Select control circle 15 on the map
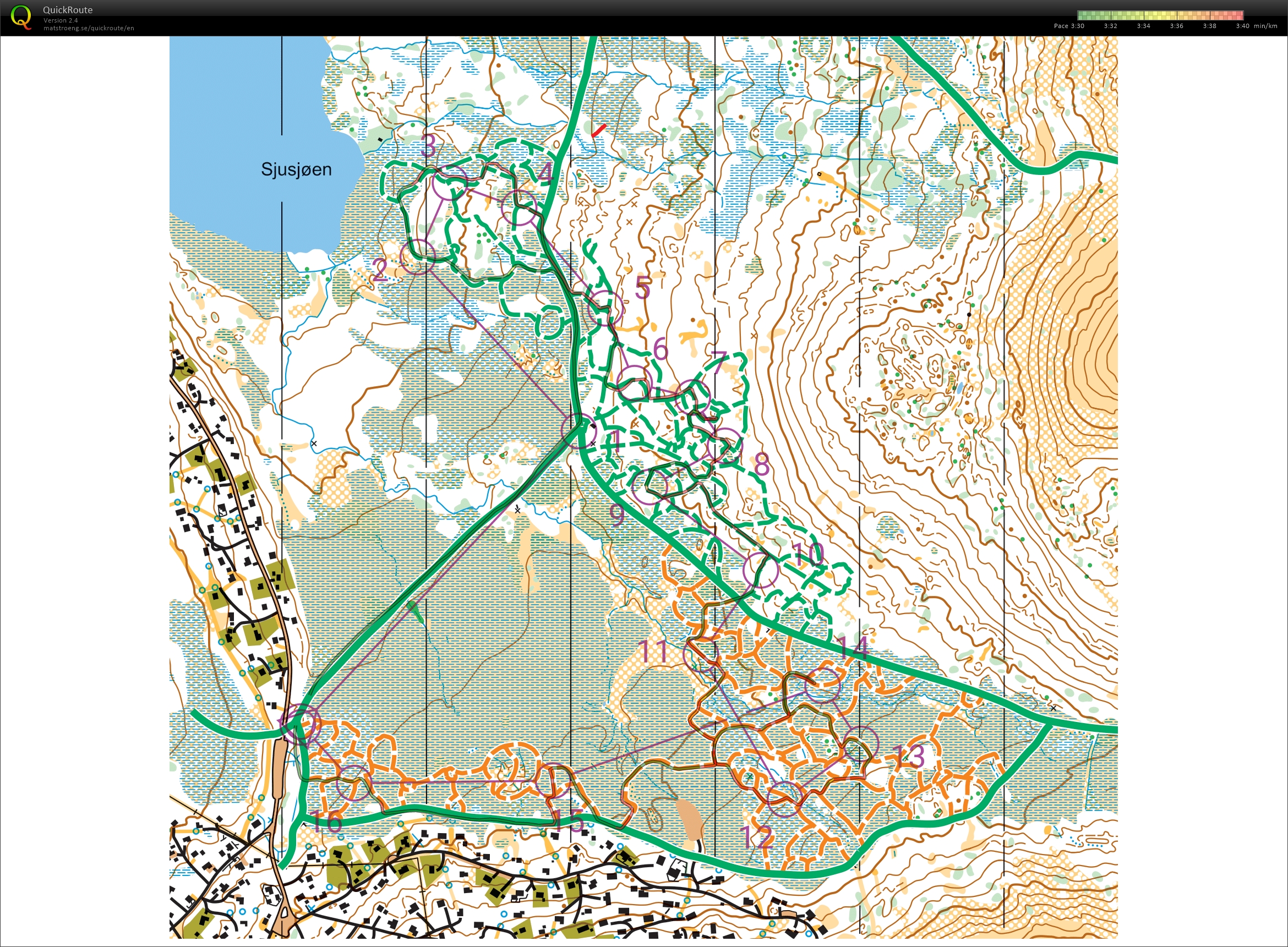 pos(553,781)
